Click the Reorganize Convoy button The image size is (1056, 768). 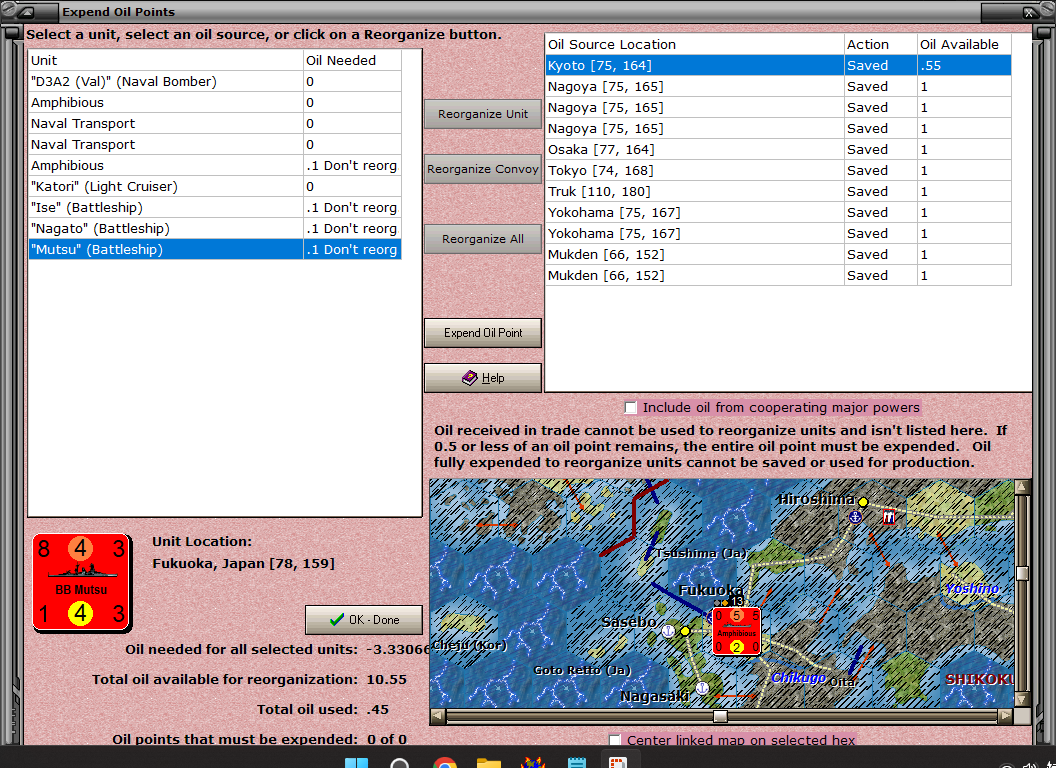pyautogui.click(x=483, y=169)
